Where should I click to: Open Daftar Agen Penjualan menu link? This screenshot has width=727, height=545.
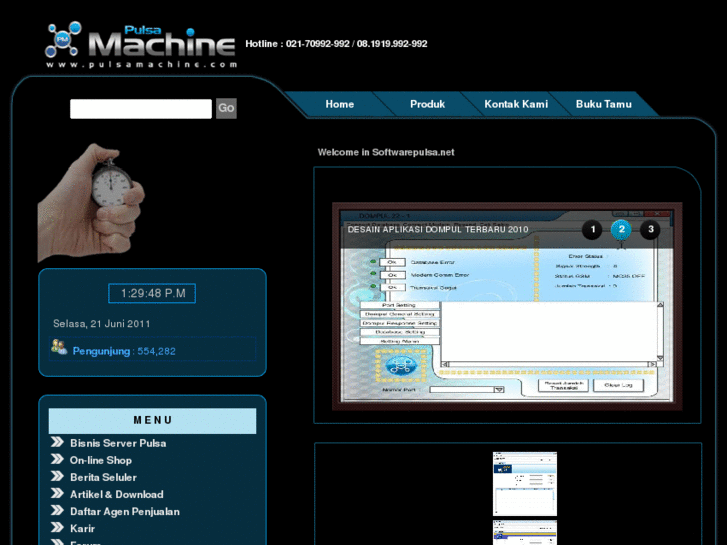click(x=125, y=512)
